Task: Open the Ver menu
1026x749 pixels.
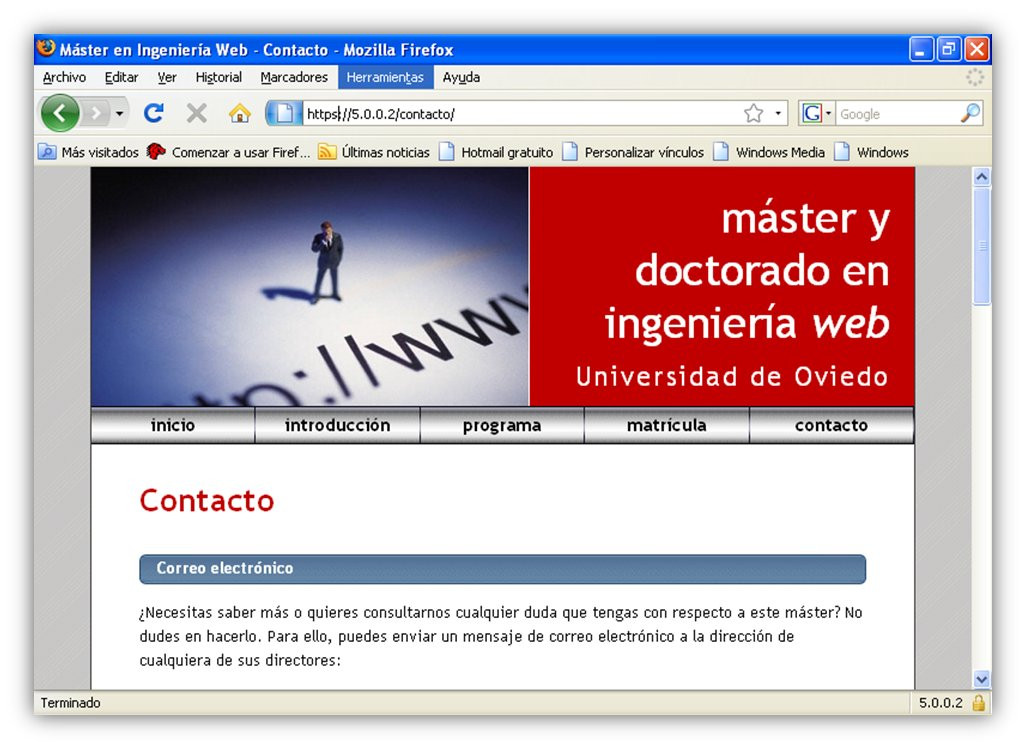Action: [167, 77]
